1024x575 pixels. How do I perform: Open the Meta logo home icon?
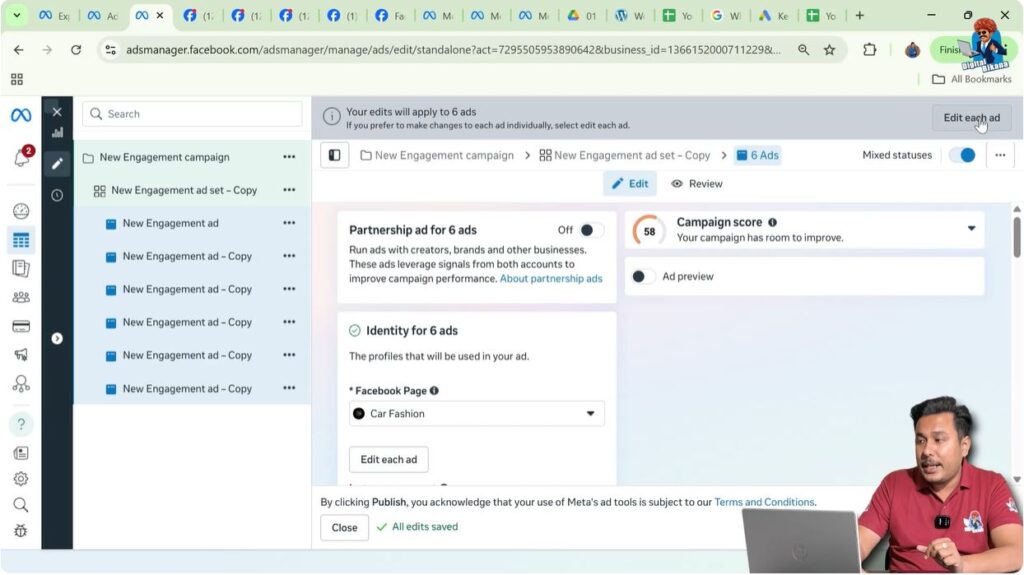[21, 116]
